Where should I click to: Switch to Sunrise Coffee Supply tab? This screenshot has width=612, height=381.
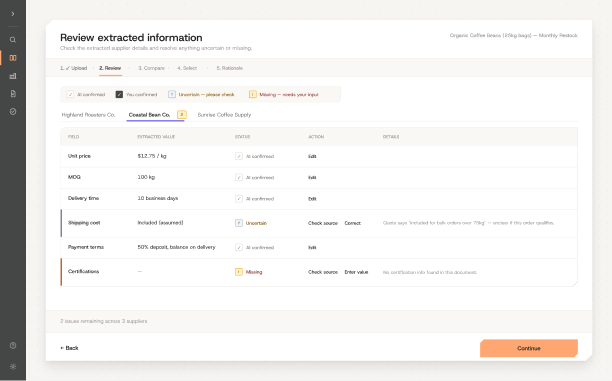click(224, 115)
